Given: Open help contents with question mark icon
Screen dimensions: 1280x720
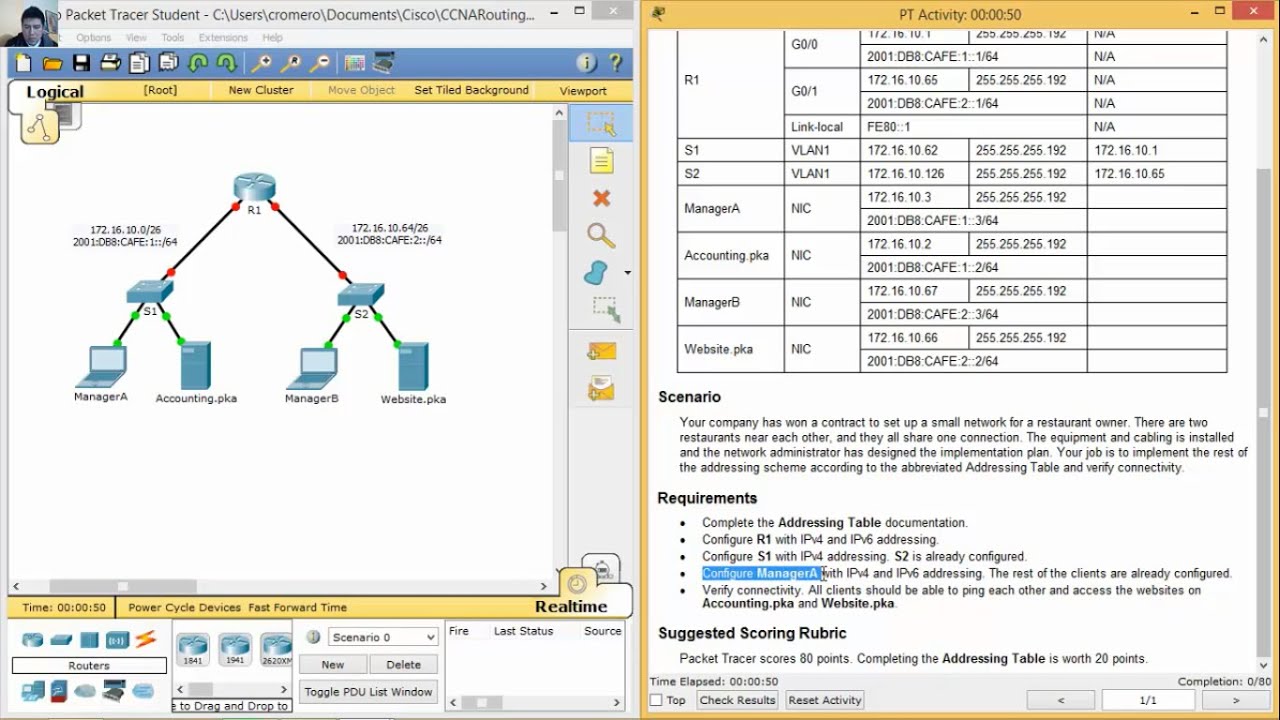Looking at the screenshot, I should click(x=616, y=63).
